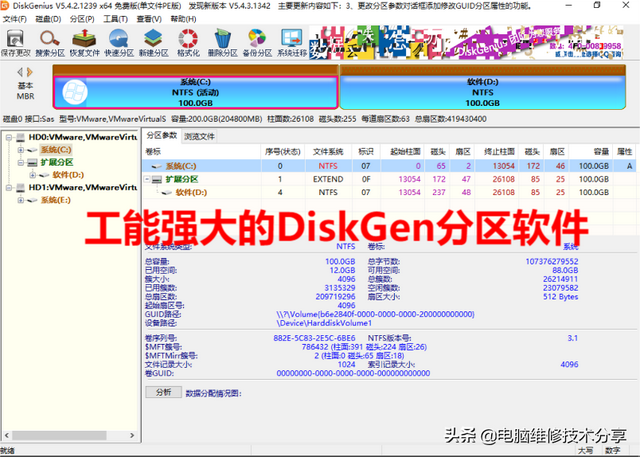Click the 卷标 column header

coord(202,152)
